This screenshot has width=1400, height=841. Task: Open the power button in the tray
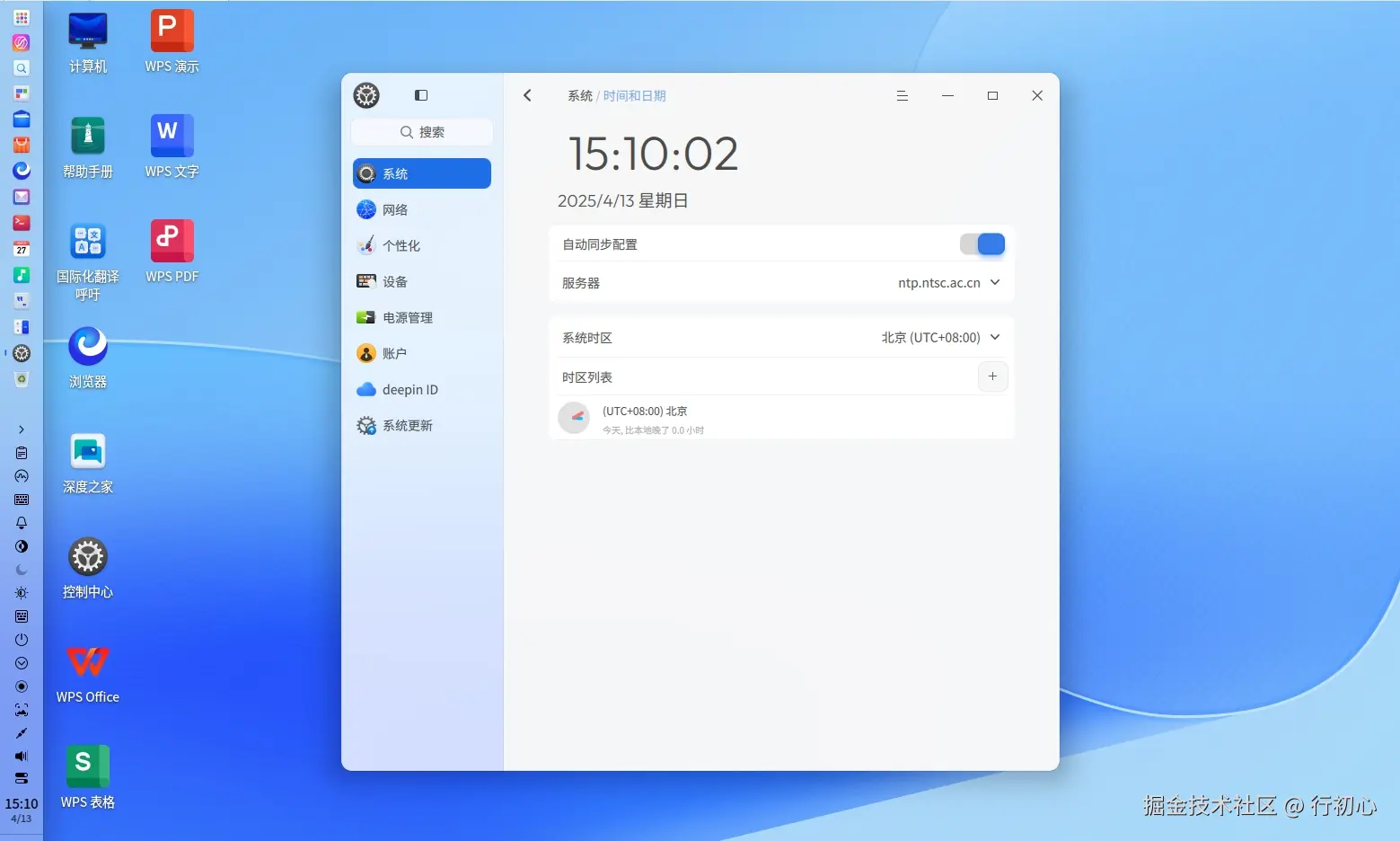coord(22,640)
